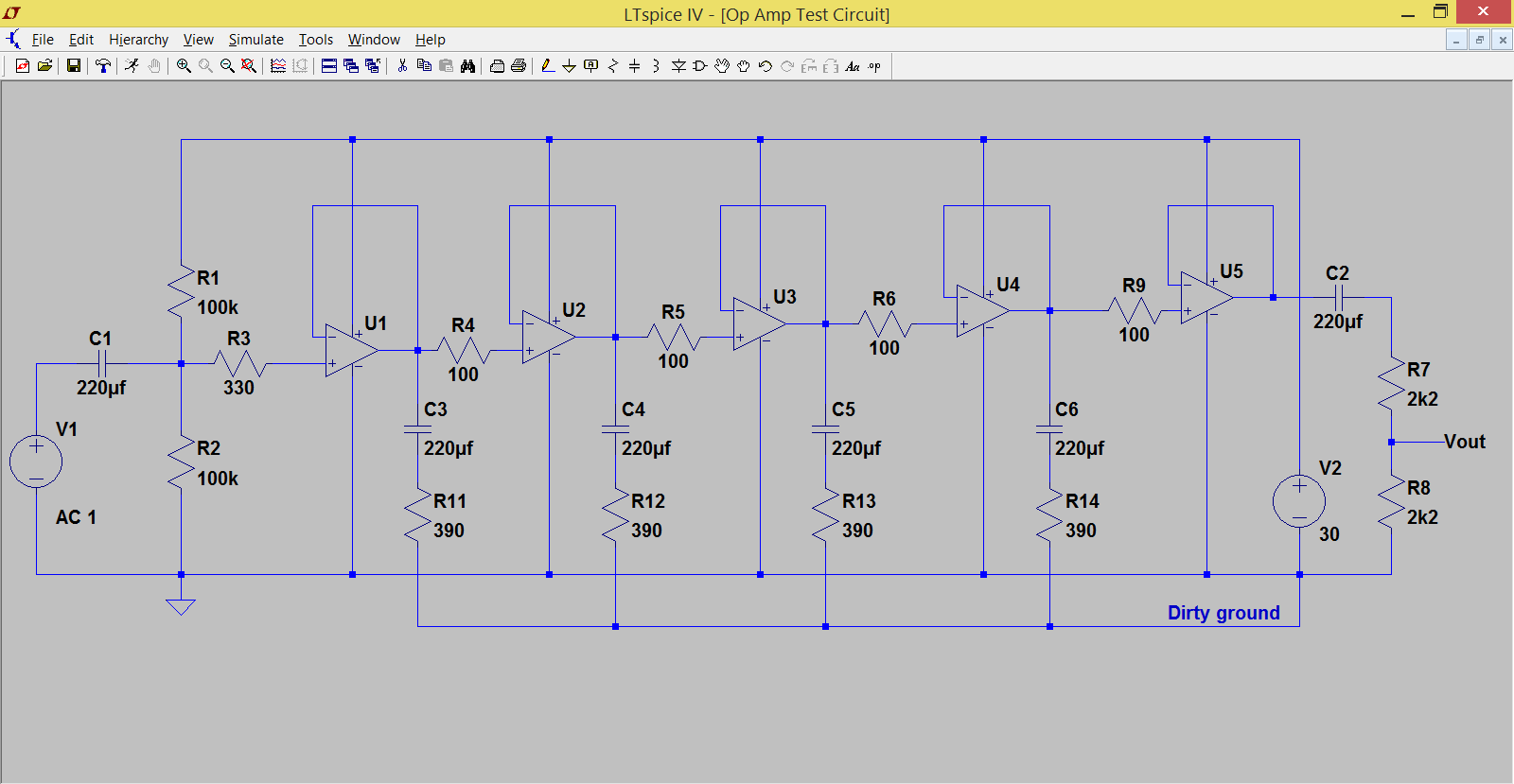The height and width of the screenshot is (784, 1514).
Task: Click the R3 resistor label
Action: (x=238, y=339)
